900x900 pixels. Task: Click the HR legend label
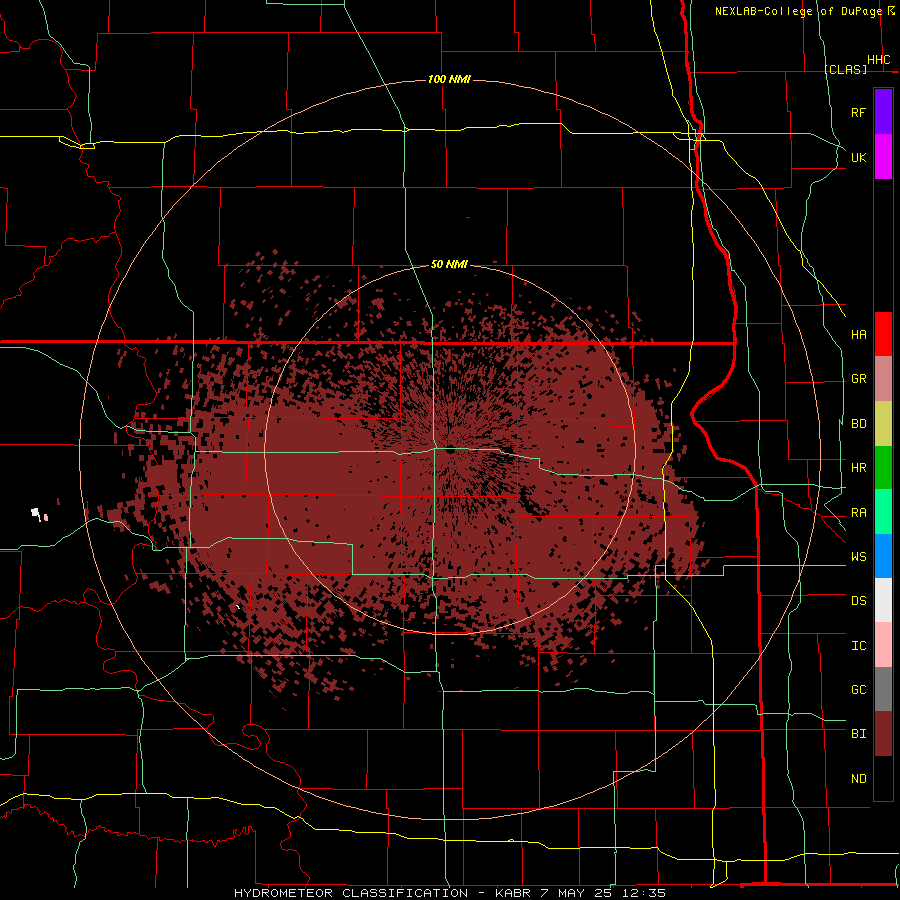coord(858,468)
